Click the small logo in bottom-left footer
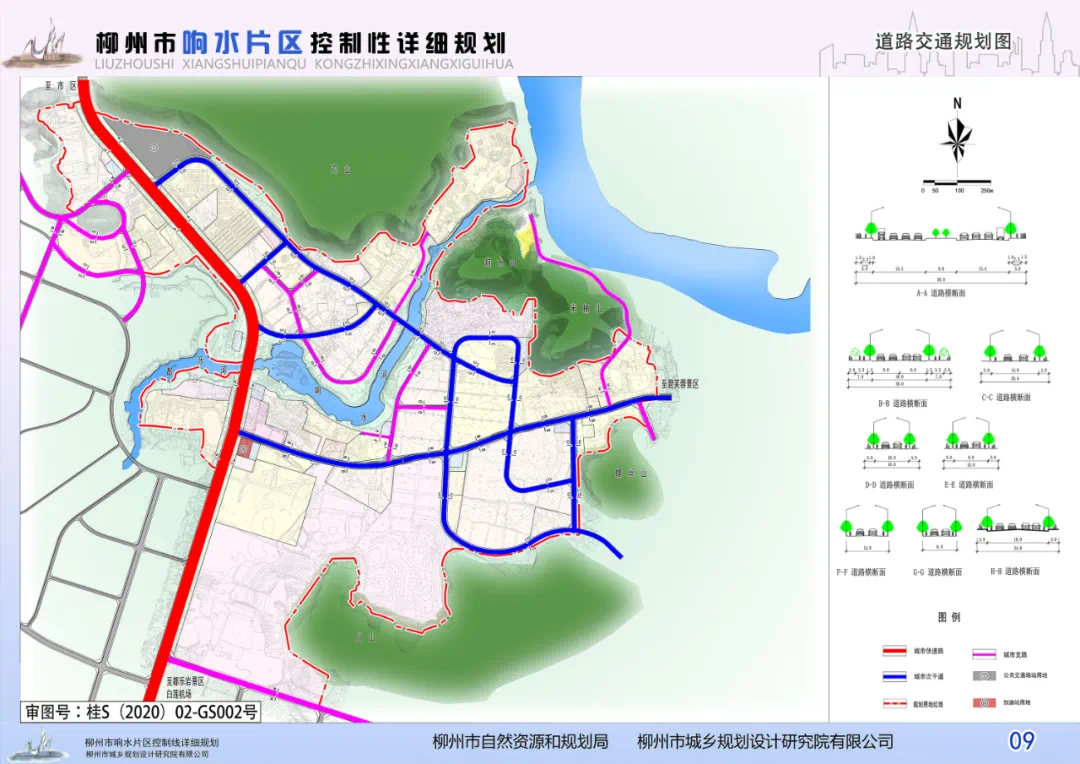This screenshot has height=764, width=1080. tap(40, 744)
